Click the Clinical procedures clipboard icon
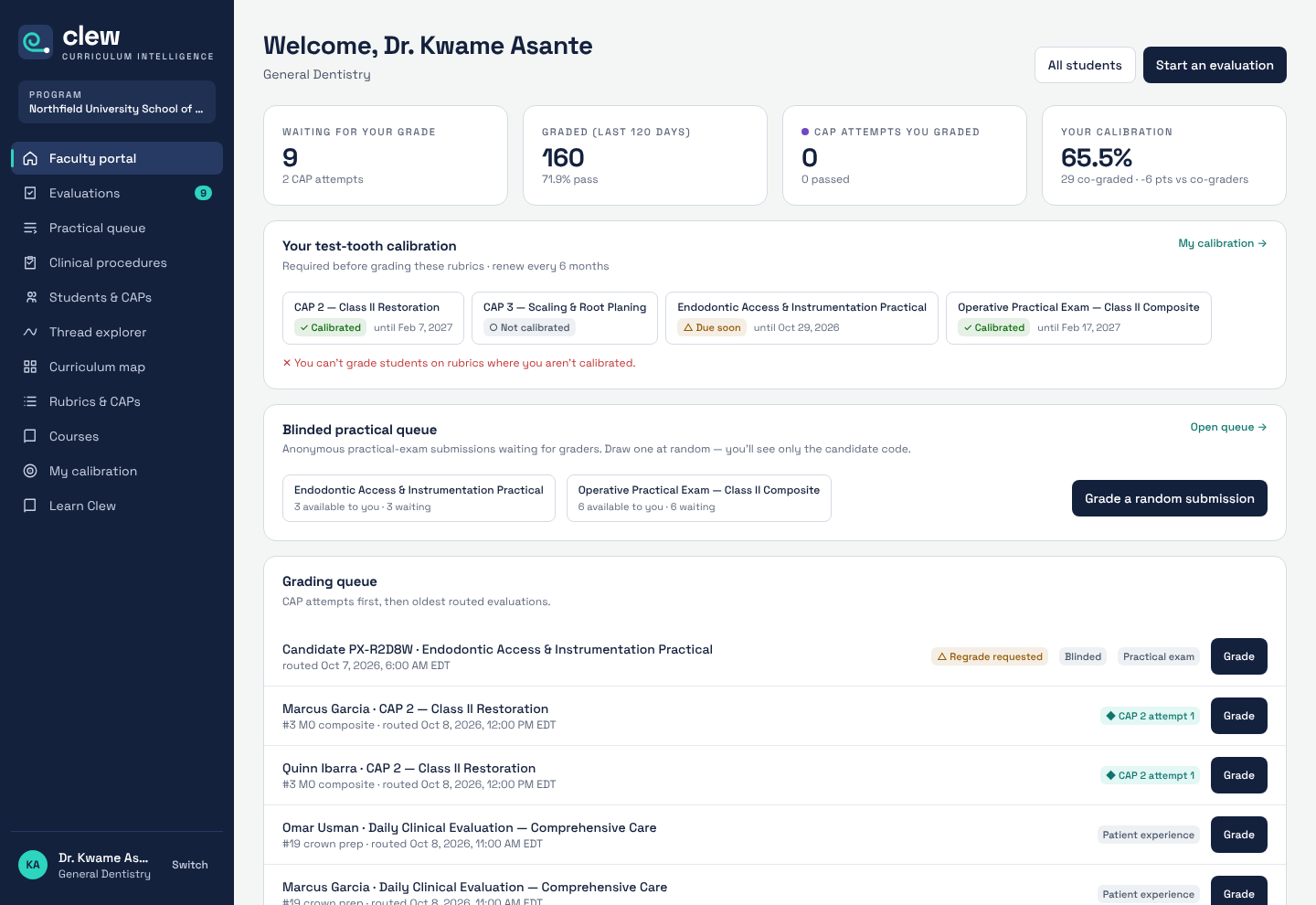The width and height of the screenshot is (1316, 905). coord(30,262)
